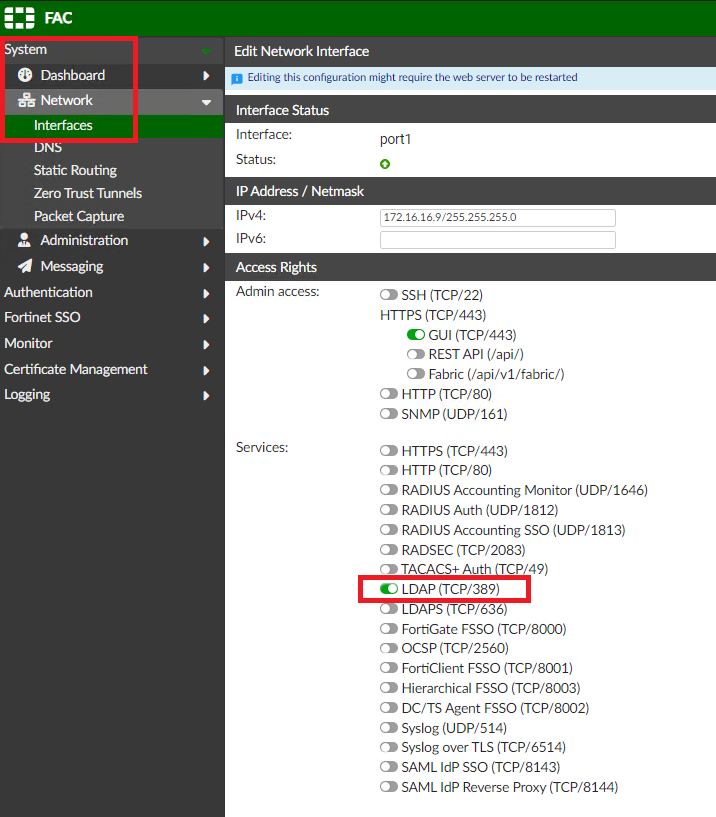The image size is (716, 817).
Task: Open the Fortinet SSO menu
Action: (42, 317)
